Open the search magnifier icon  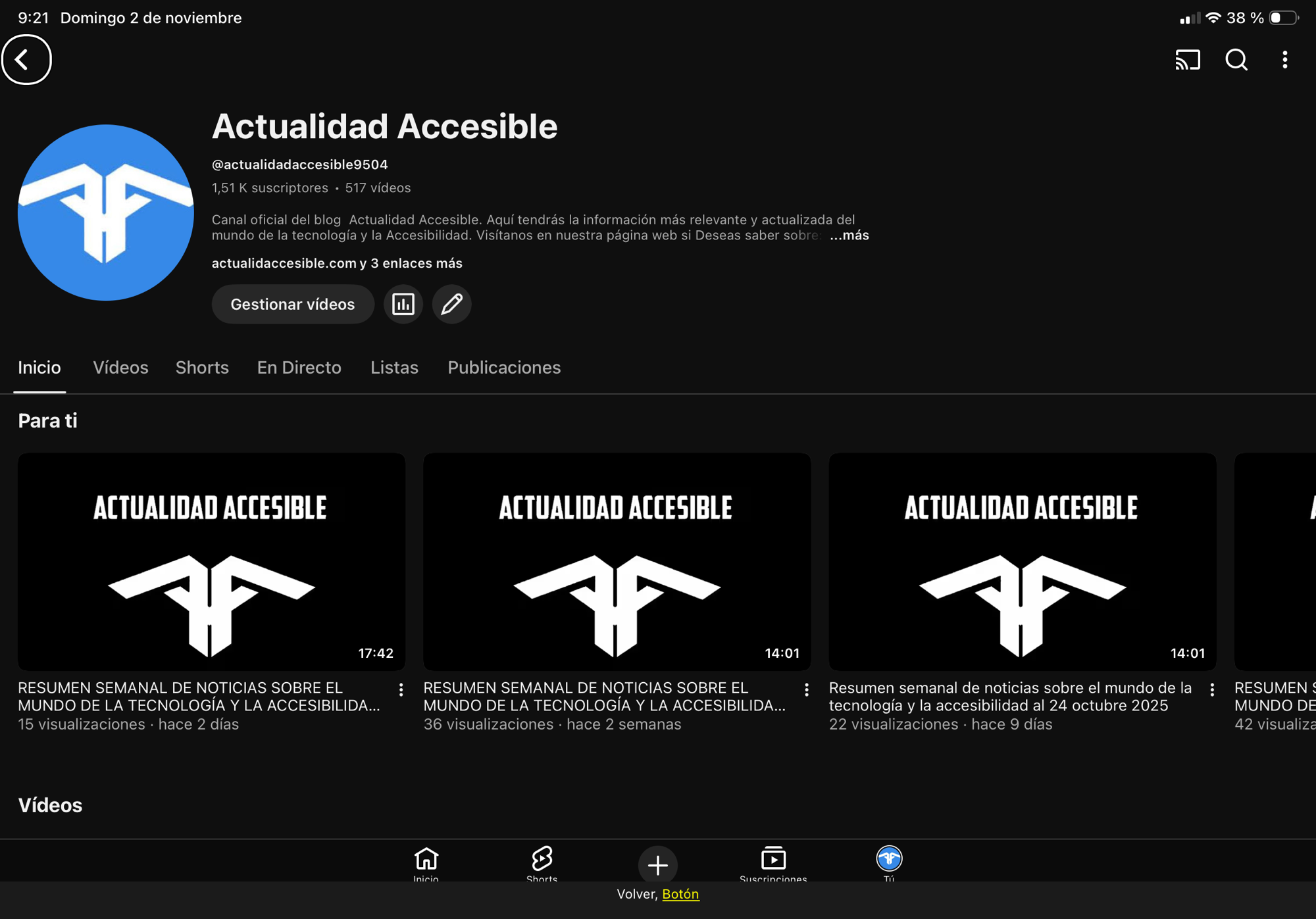1236,60
